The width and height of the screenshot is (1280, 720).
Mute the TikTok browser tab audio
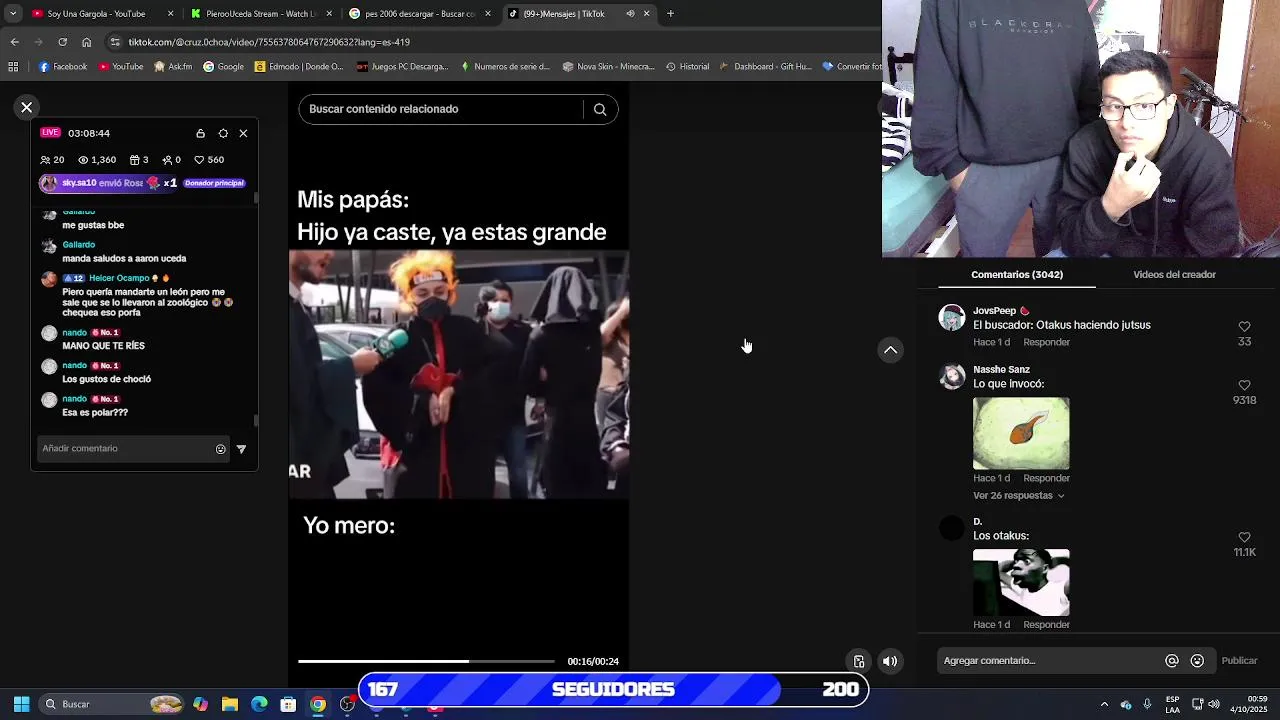tap(630, 14)
